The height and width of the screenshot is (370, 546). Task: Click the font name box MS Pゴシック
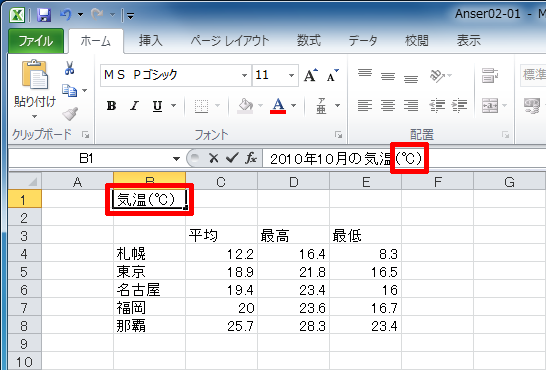(x=170, y=75)
